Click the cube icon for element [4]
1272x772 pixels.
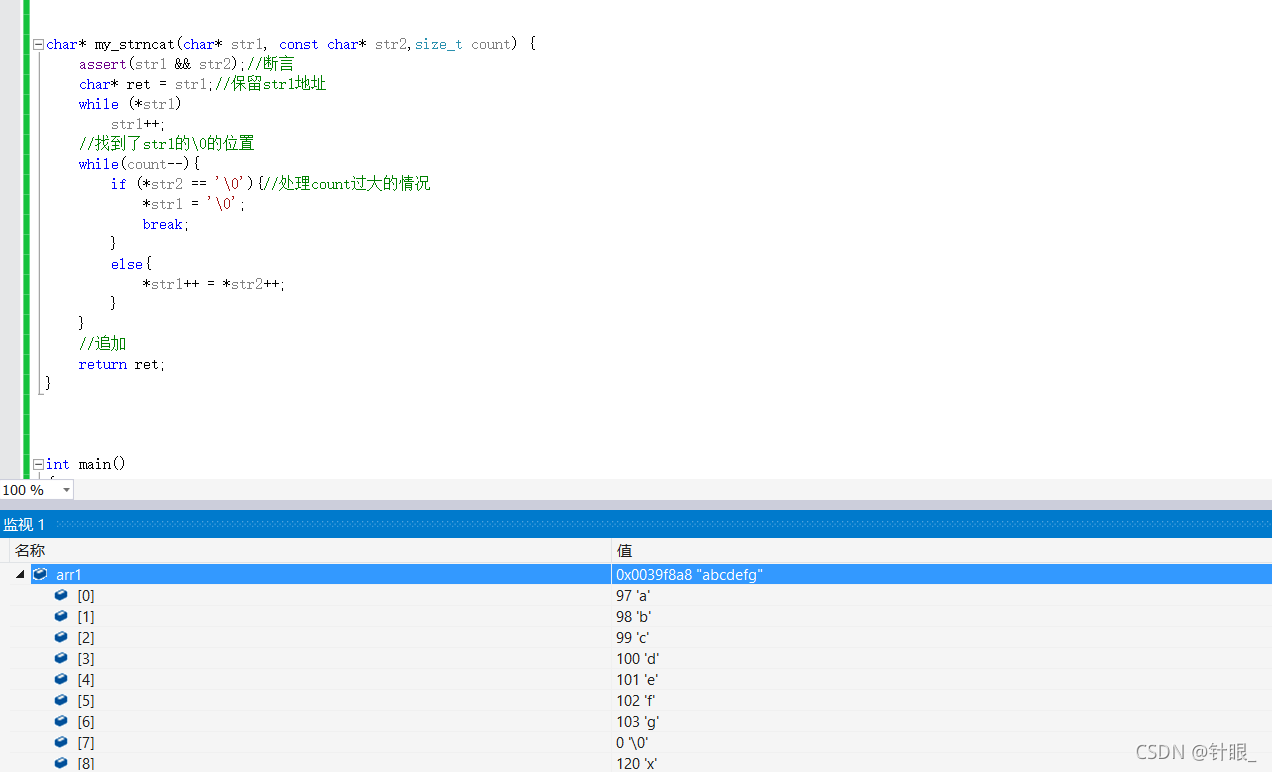61,679
